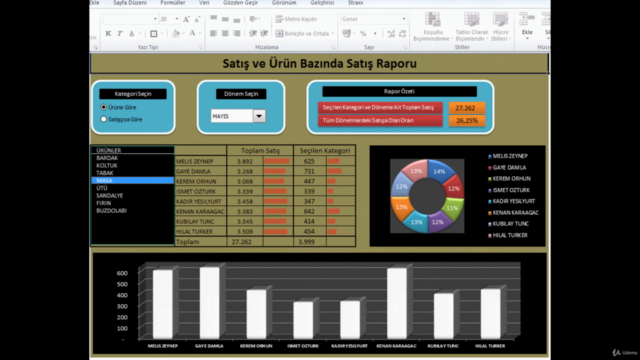Open Koşullu Biçimlendirme conditional formatting

(433, 27)
